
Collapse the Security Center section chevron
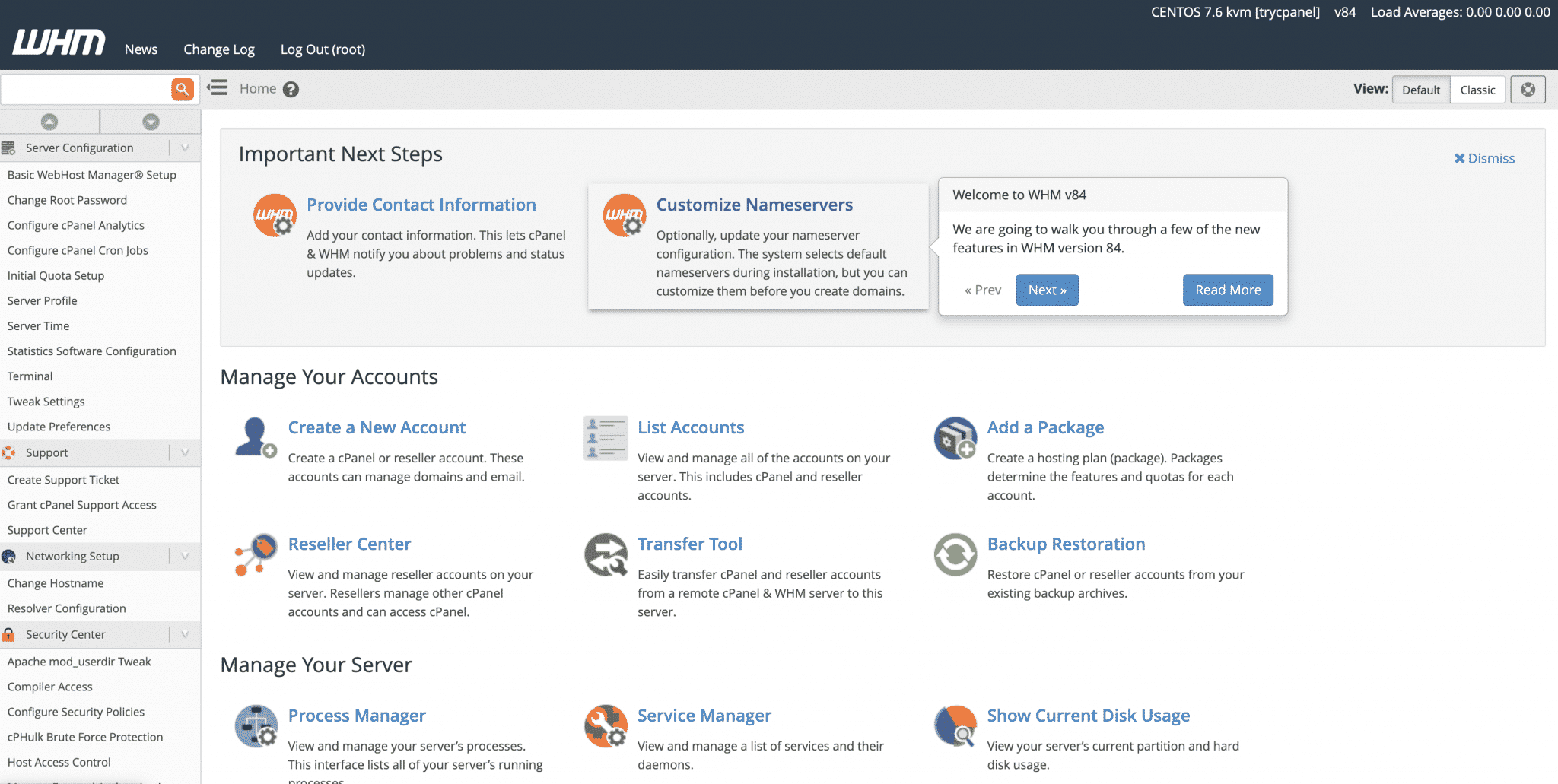(x=185, y=634)
